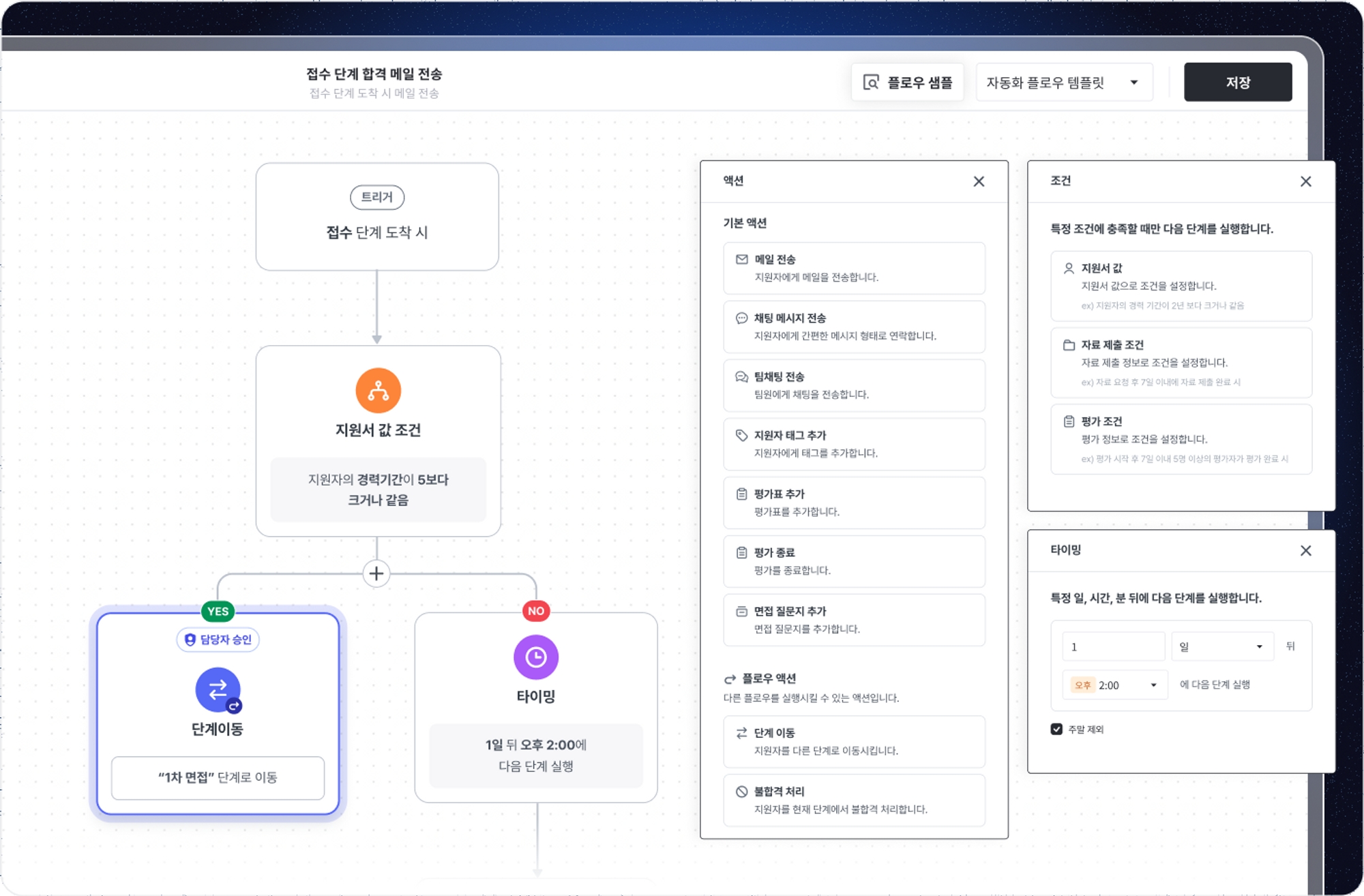Click the blue 단계이동 arrows icon
This screenshot has width=1364, height=896.
(218, 689)
